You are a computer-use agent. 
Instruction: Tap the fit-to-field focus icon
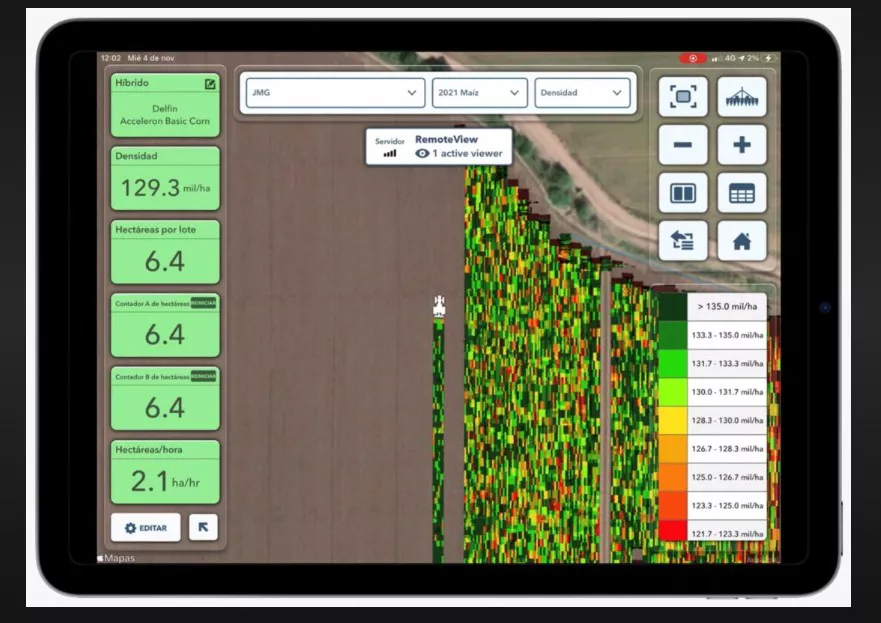[x=683, y=97]
